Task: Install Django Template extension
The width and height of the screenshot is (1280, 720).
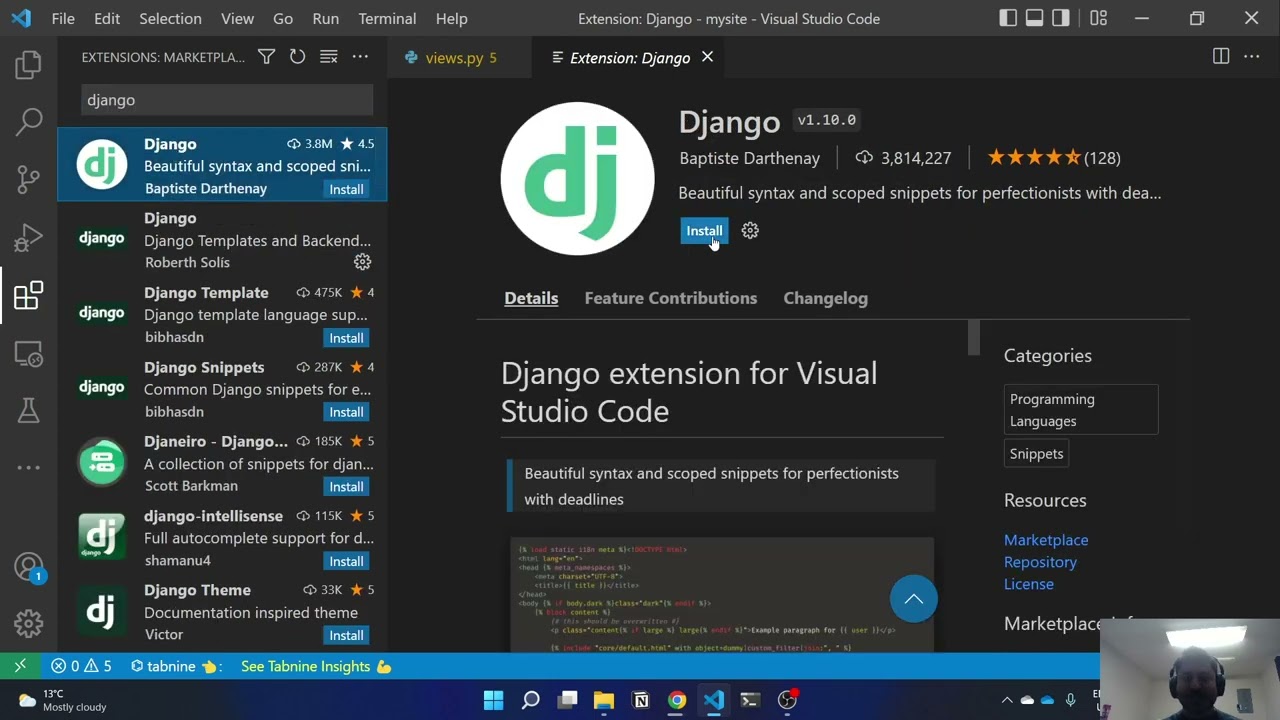Action: pos(346,338)
